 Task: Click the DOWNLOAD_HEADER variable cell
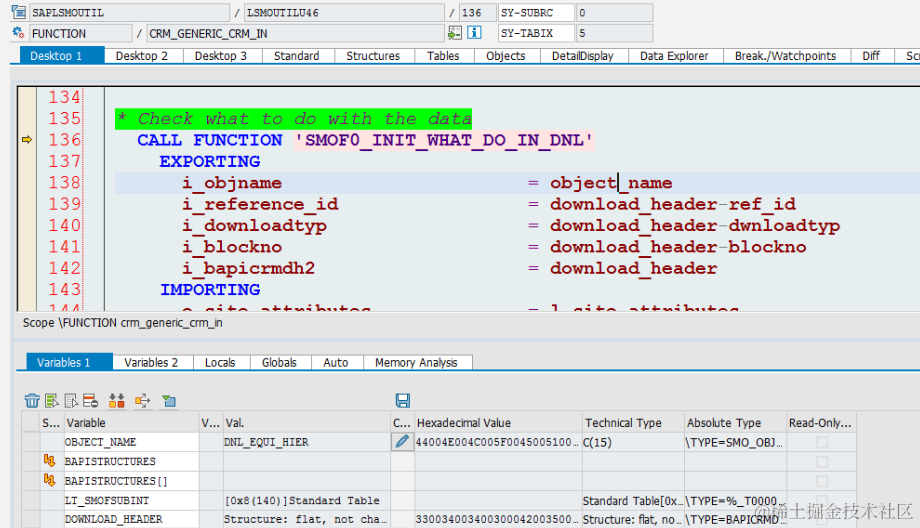tap(131, 520)
